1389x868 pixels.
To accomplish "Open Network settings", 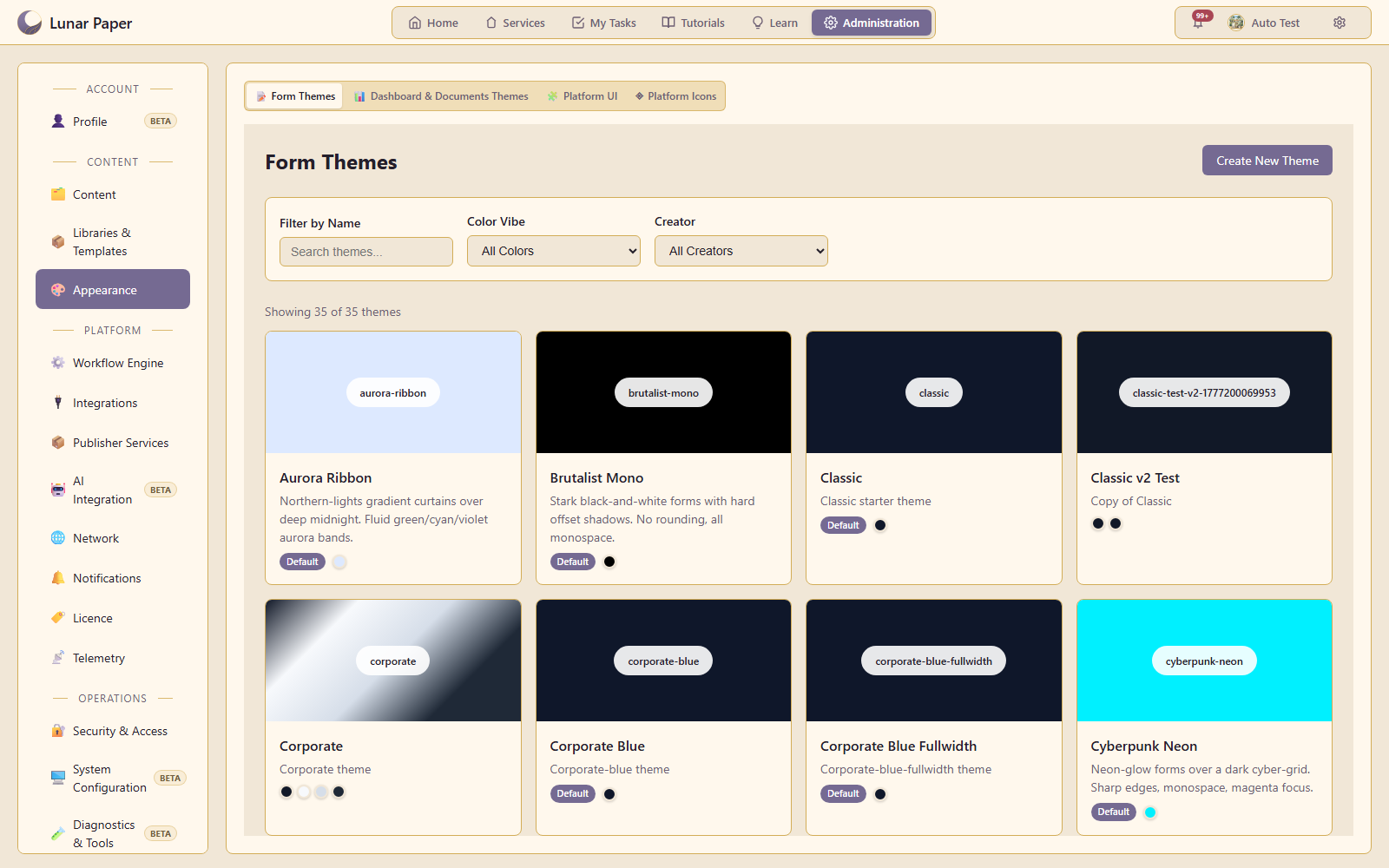I will [113, 538].
